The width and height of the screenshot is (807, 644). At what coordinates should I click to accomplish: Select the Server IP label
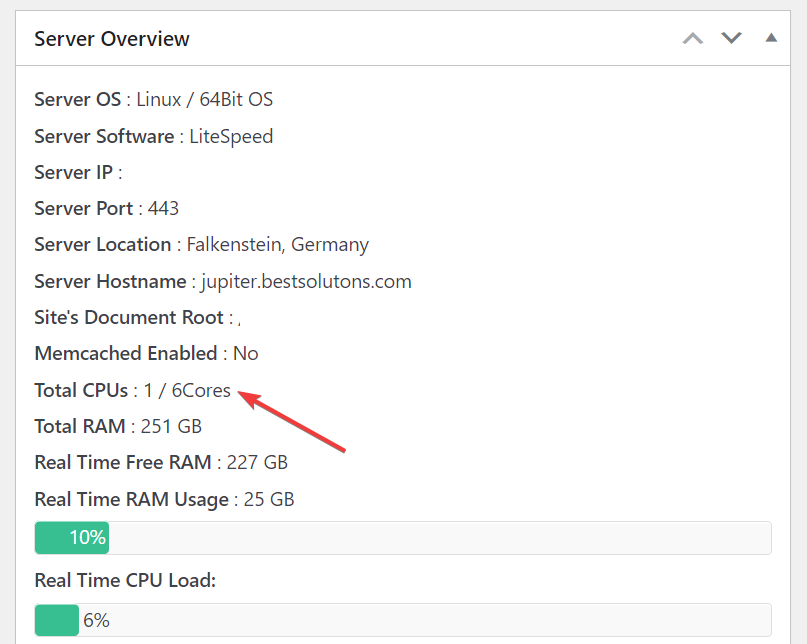click(74, 172)
